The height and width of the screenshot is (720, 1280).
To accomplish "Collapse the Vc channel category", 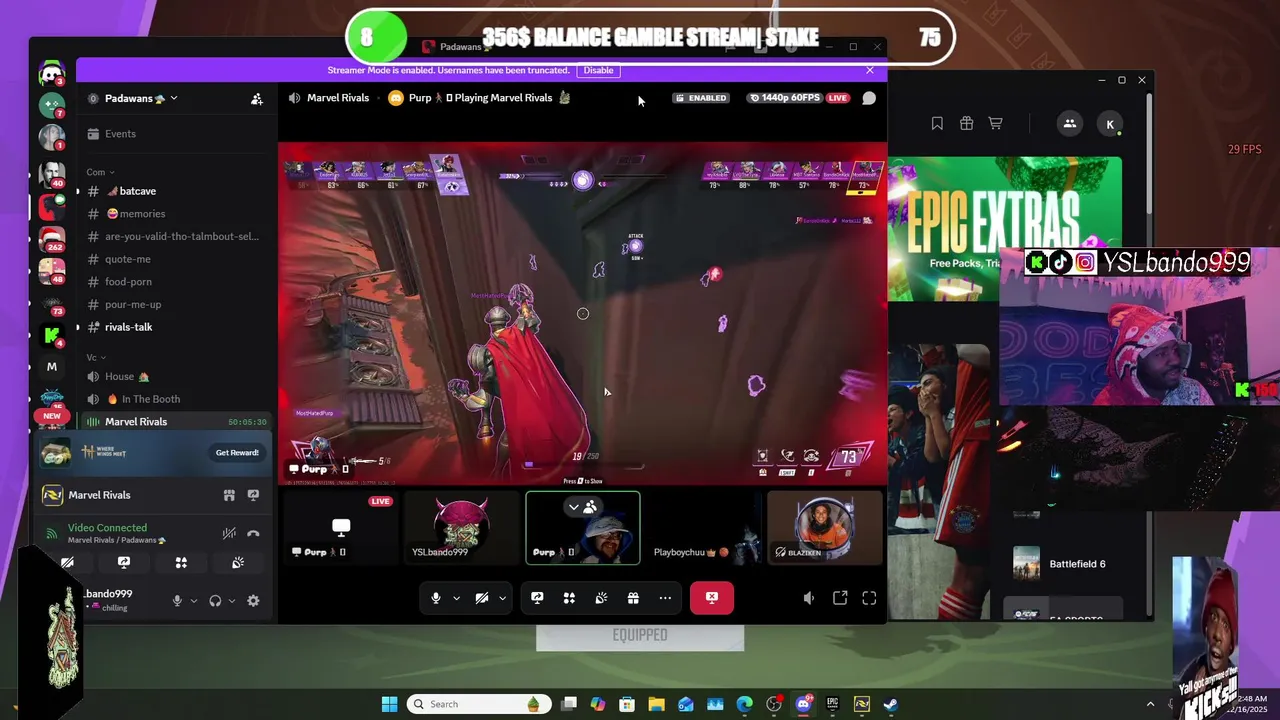I will click(97, 357).
